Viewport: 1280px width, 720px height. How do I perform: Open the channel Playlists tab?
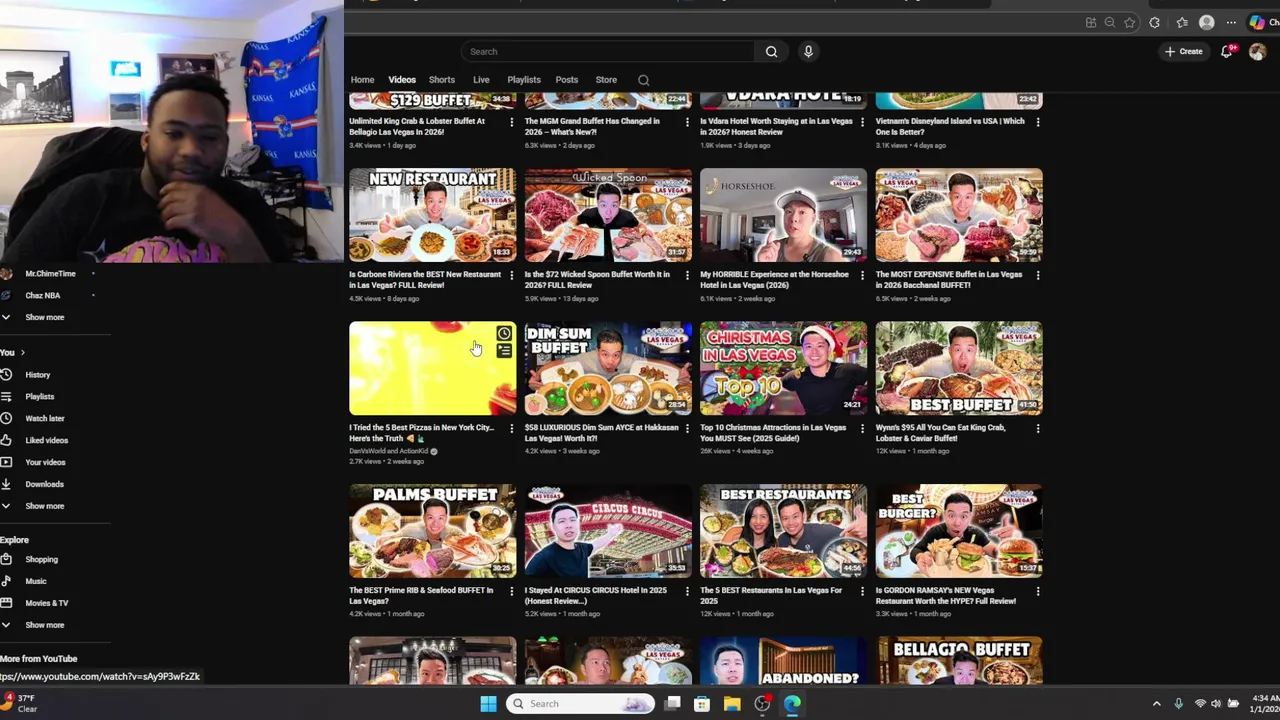click(x=524, y=80)
